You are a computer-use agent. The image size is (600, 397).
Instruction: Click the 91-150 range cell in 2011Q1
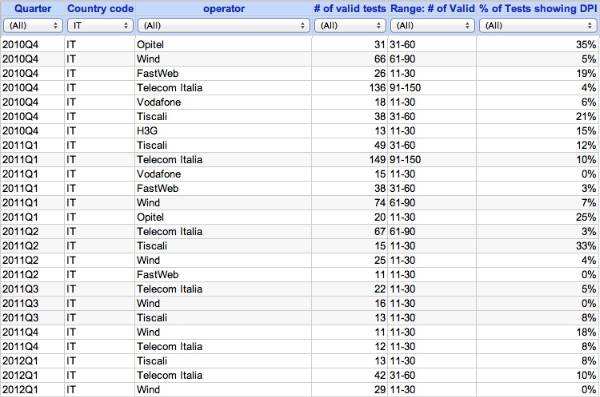tap(432, 160)
